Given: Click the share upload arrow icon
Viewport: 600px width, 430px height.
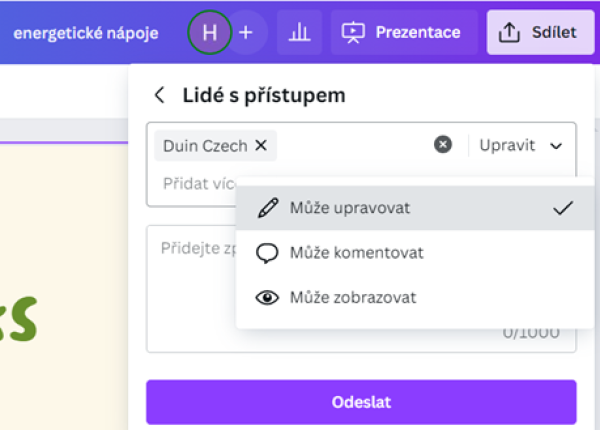Looking at the screenshot, I should (x=509, y=33).
